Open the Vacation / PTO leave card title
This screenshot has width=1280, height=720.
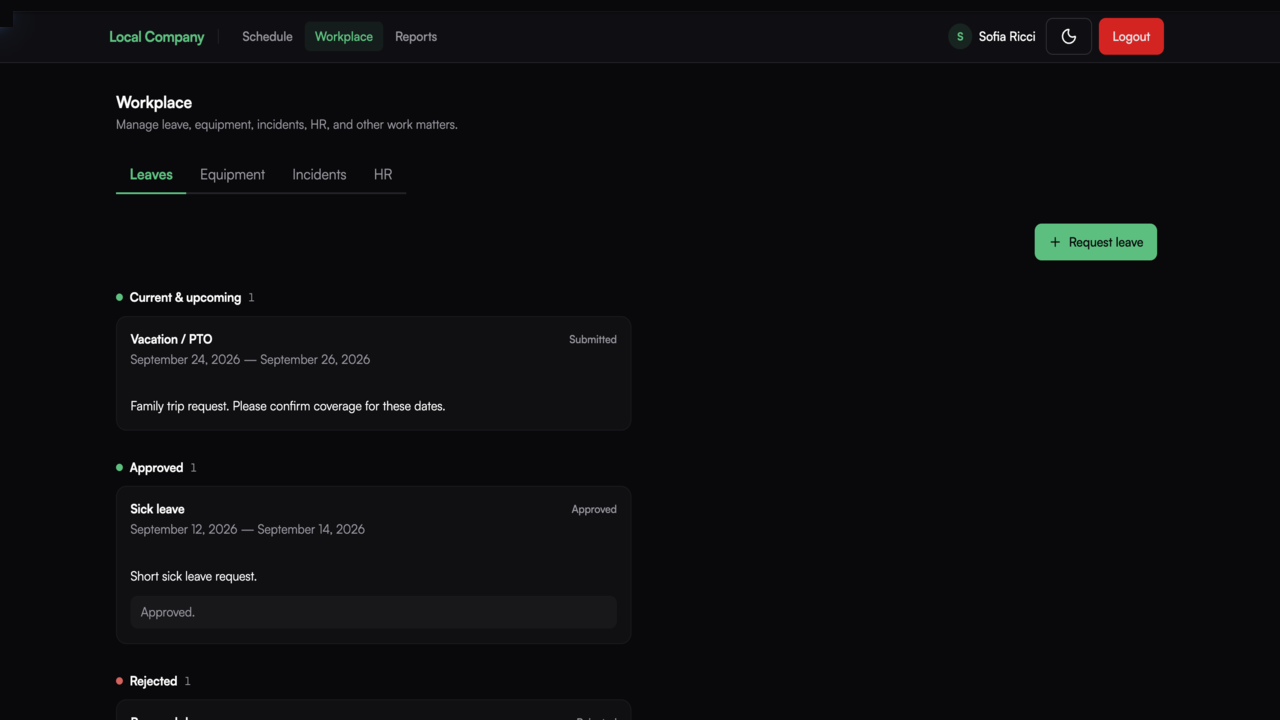click(x=171, y=339)
